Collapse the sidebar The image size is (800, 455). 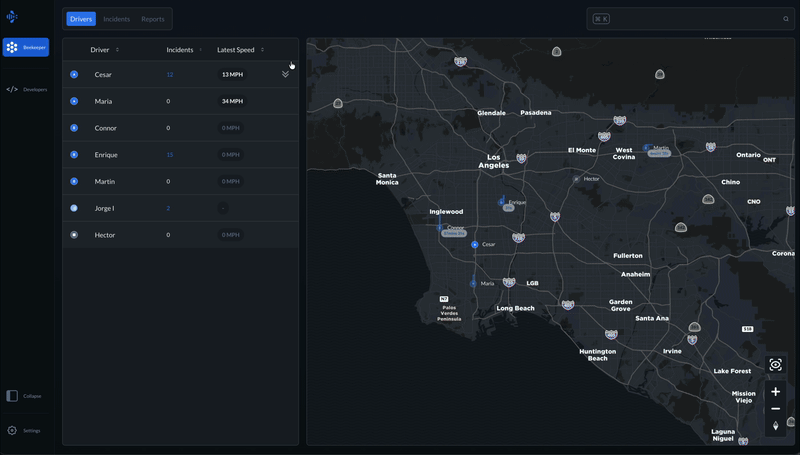click(24, 396)
